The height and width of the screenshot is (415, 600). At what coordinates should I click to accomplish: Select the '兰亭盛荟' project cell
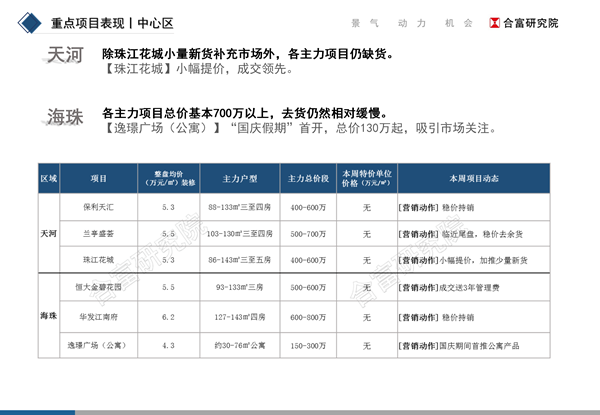coord(99,233)
